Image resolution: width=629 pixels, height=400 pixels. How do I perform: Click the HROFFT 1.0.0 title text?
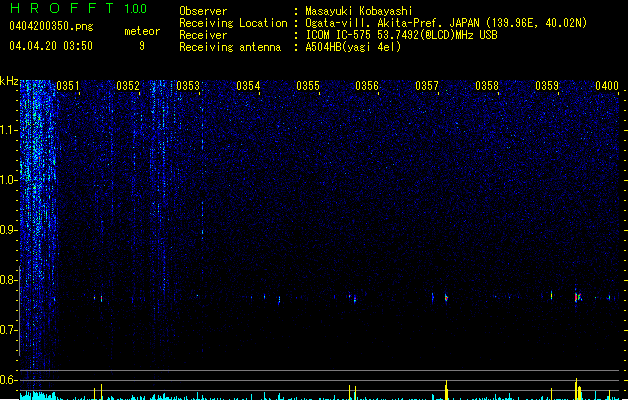pos(78,8)
